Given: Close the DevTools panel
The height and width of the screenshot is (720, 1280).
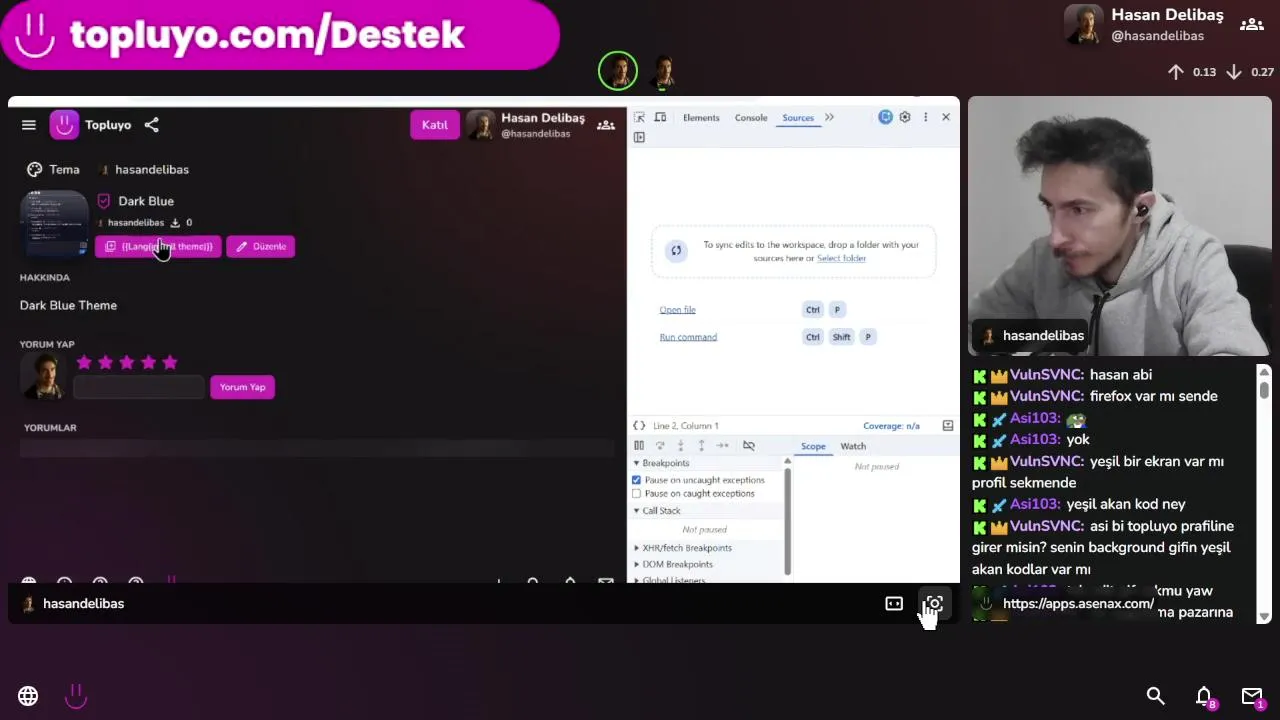Looking at the screenshot, I should coord(946,117).
